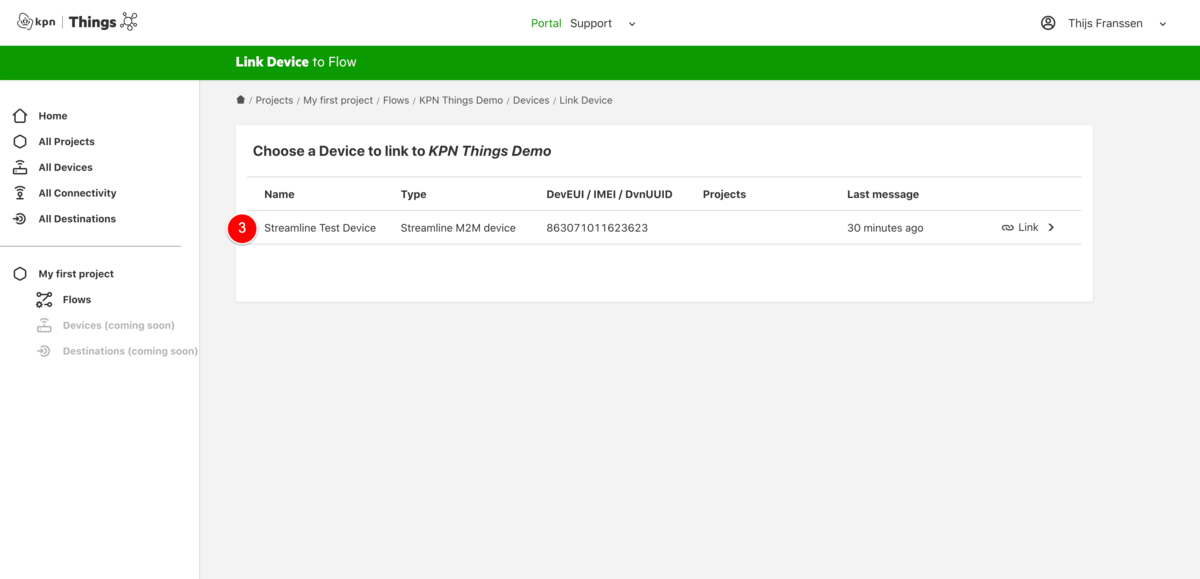Click the user account avatar icon

coord(1048,23)
